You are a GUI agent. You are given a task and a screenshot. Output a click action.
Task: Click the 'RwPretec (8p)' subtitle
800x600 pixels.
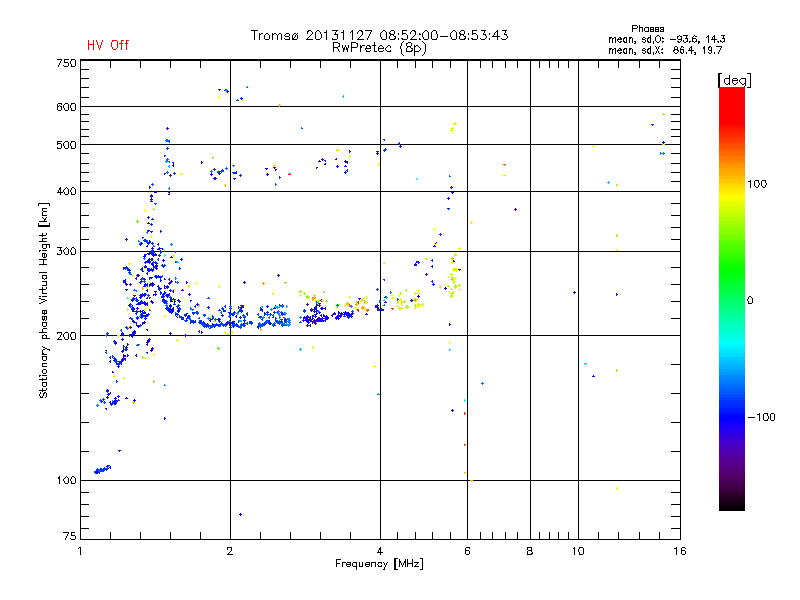(379, 48)
